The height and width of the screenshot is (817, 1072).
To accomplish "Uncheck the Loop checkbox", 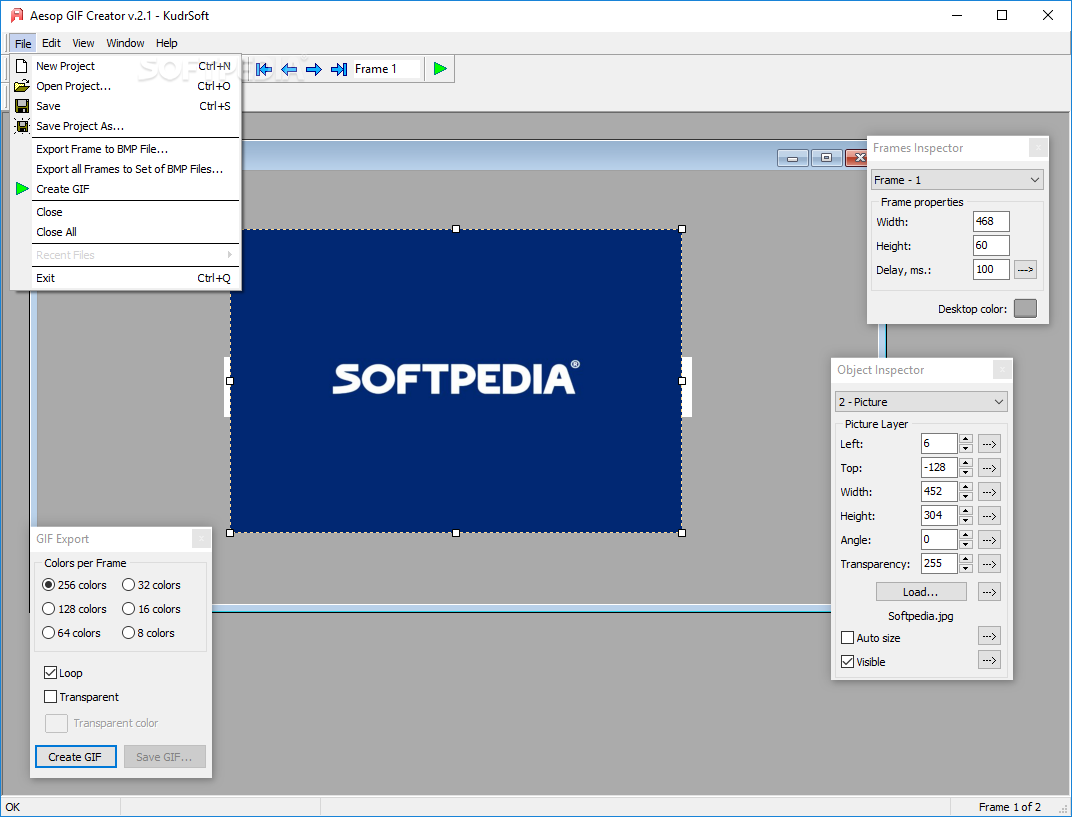I will 51,673.
